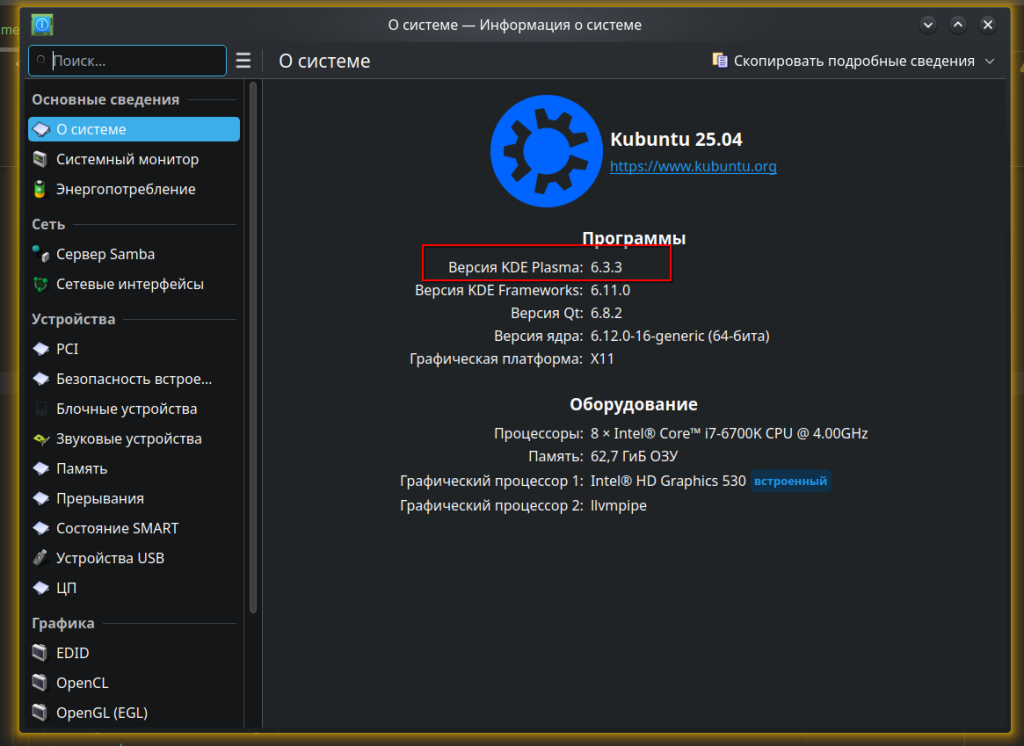The width and height of the screenshot is (1024, 746).
Task: Show Прерывания page
Action: pyautogui.click(x=134, y=498)
